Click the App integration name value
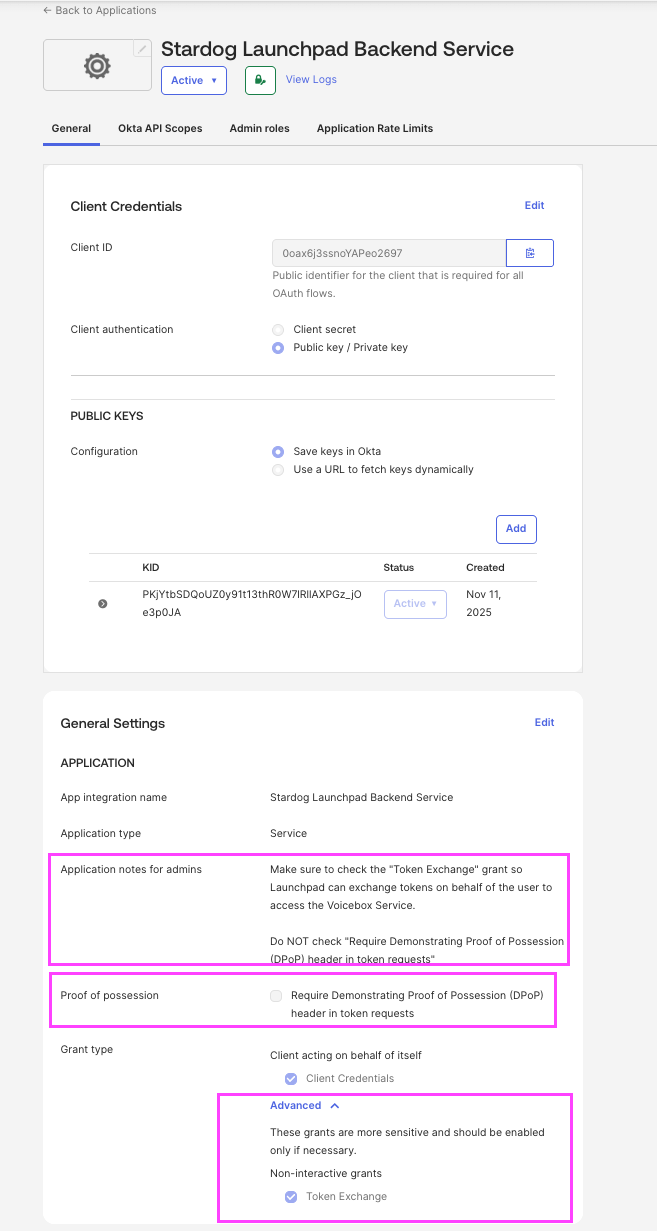657x1231 pixels. coord(361,797)
